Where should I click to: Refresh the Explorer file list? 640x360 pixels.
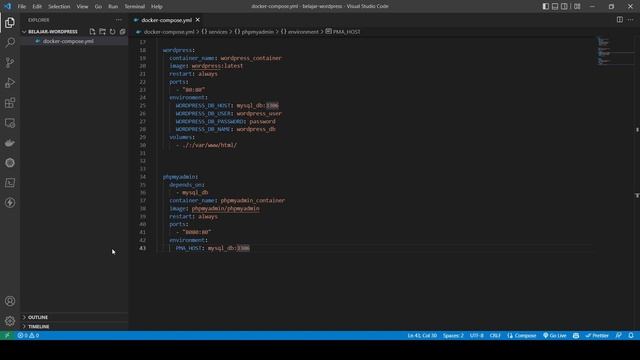tap(112, 31)
